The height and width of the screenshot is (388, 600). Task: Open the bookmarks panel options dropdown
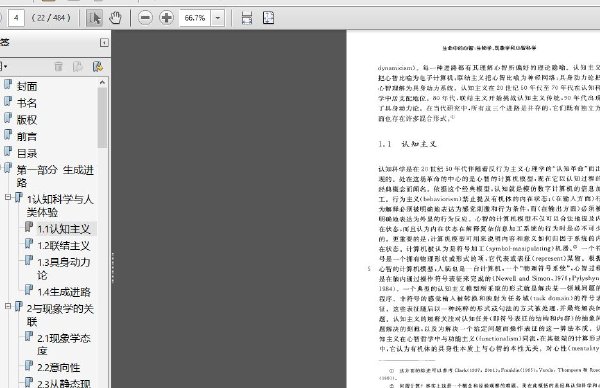coord(4,67)
